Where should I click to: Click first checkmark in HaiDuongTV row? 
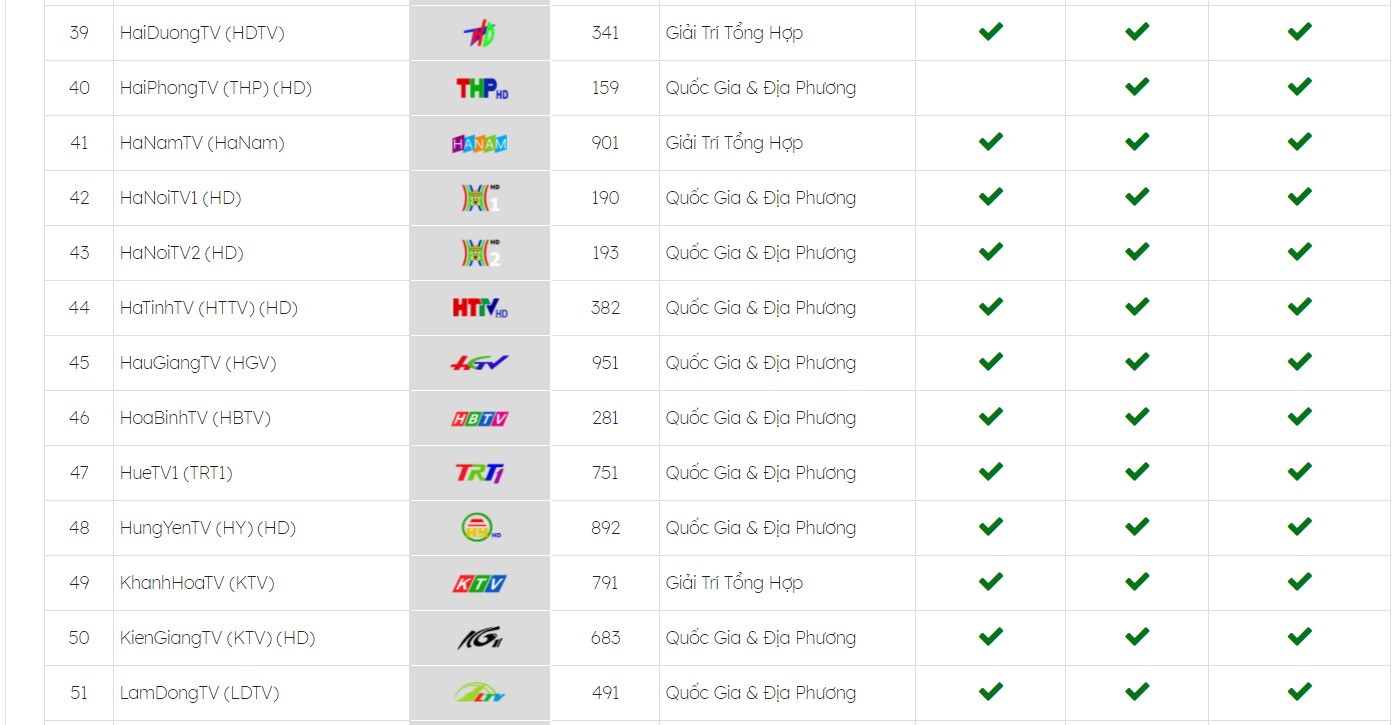coord(990,32)
